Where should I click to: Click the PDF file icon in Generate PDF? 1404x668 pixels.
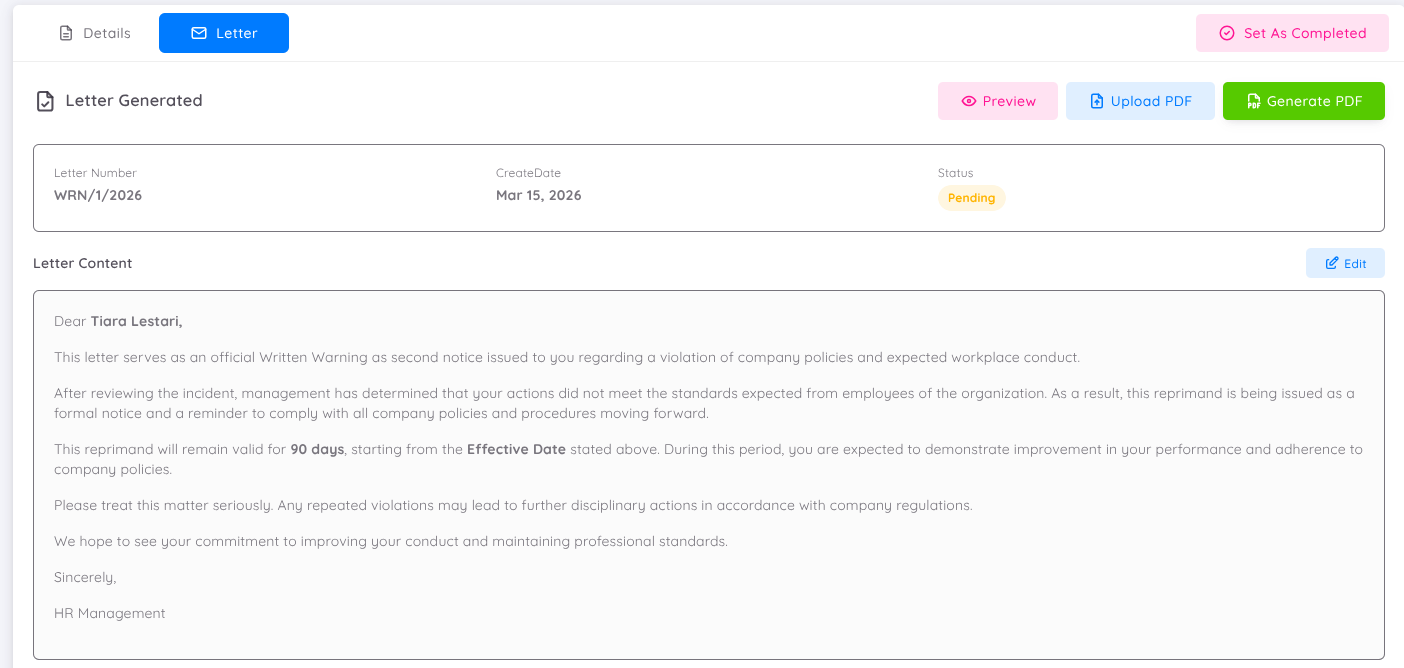tap(1253, 101)
